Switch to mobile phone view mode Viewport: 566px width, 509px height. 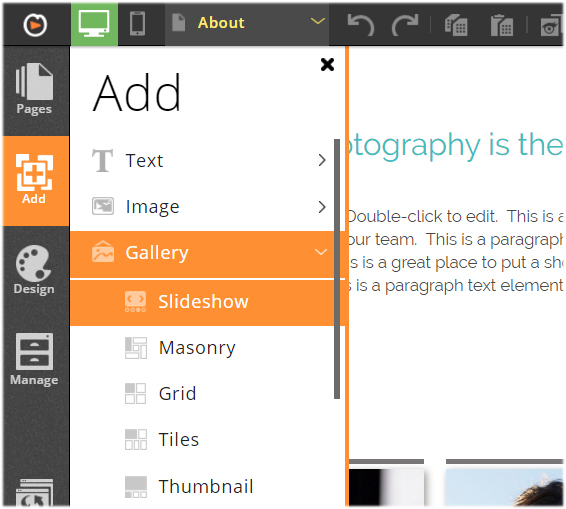tap(138, 24)
